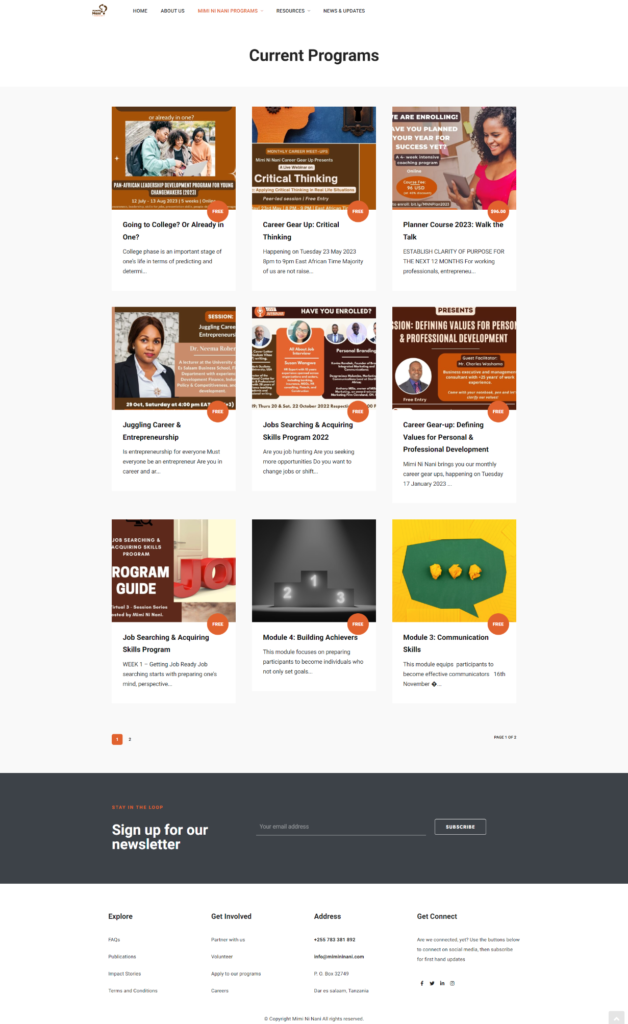Go to pagination page 2

tap(130, 739)
